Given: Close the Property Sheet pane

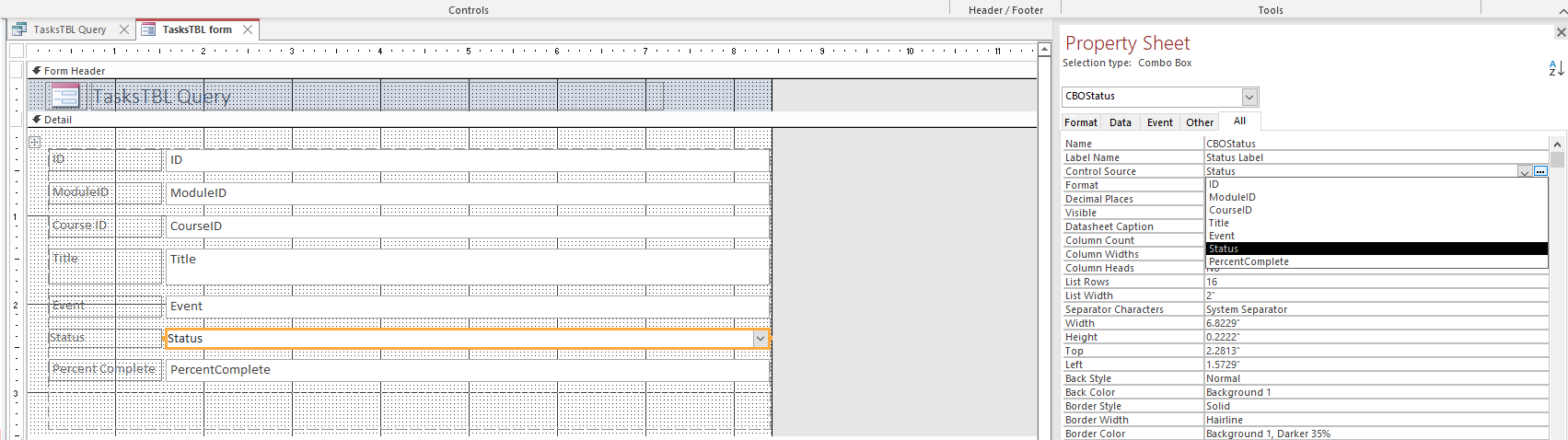Looking at the screenshot, I should tap(1561, 32).
